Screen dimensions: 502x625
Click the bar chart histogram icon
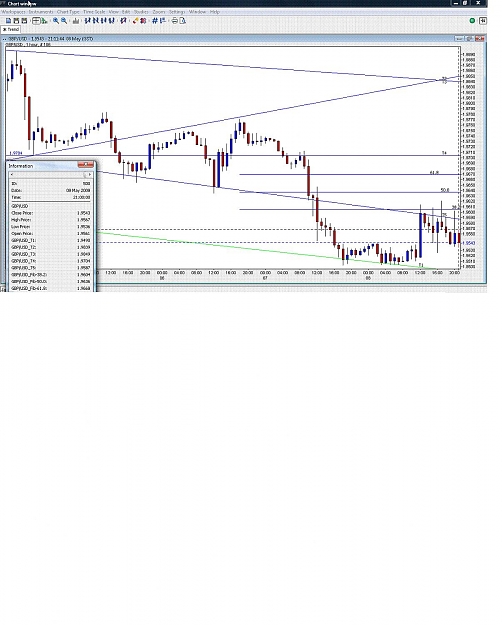(76, 21)
